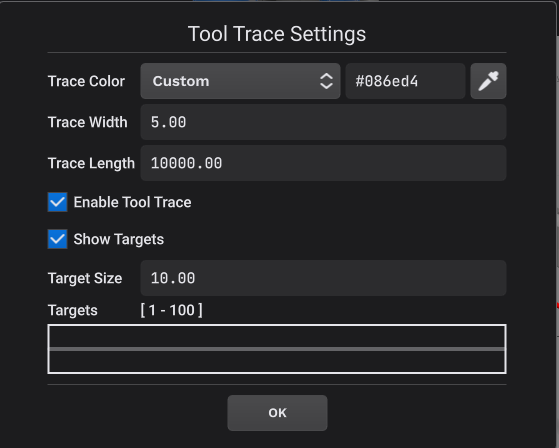Click the Trace Color label
The height and width of the screenshot is (448, 559).
click(x=86, y=81)
